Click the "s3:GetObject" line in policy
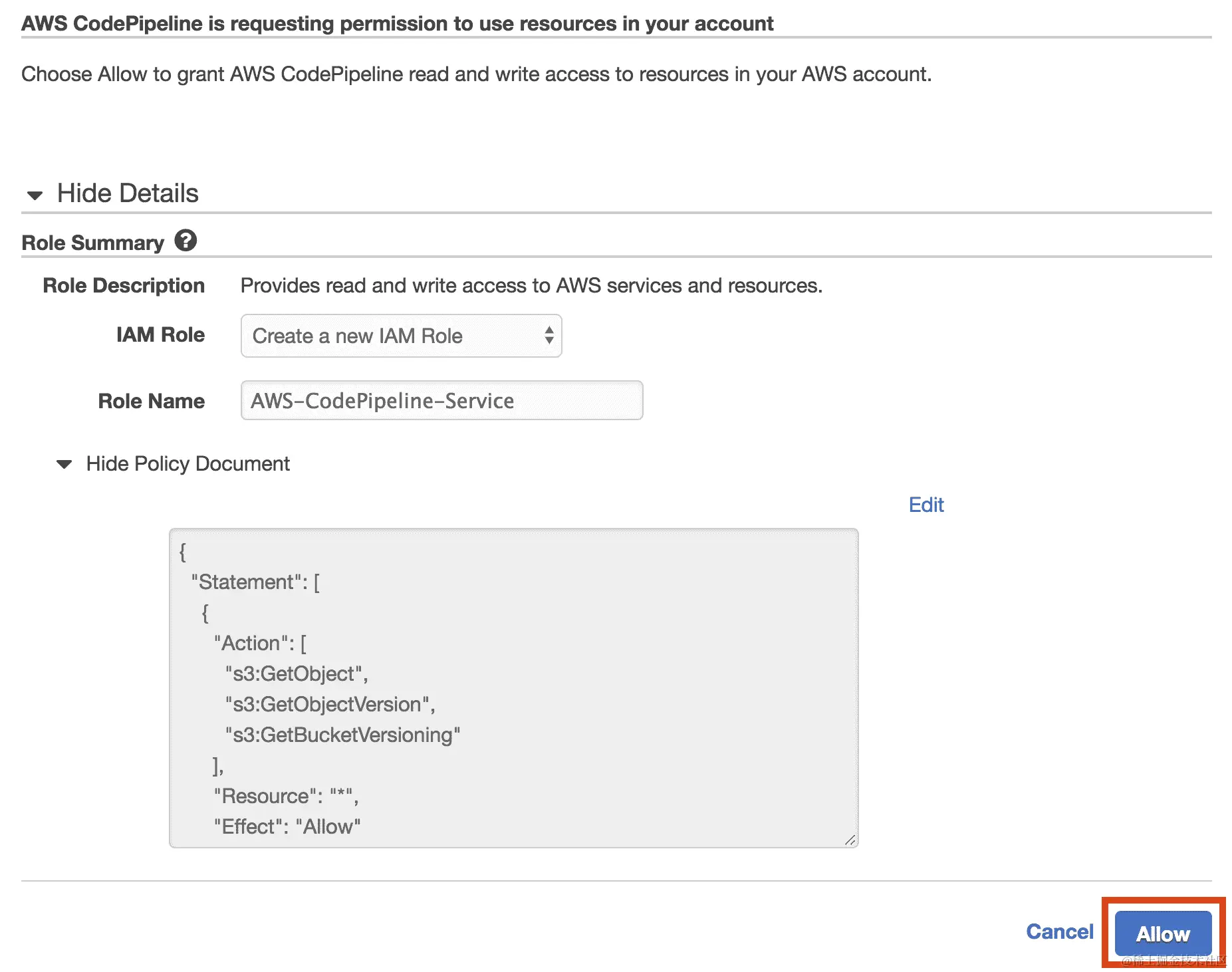1232x972 pixels. [x=297, y=673]
